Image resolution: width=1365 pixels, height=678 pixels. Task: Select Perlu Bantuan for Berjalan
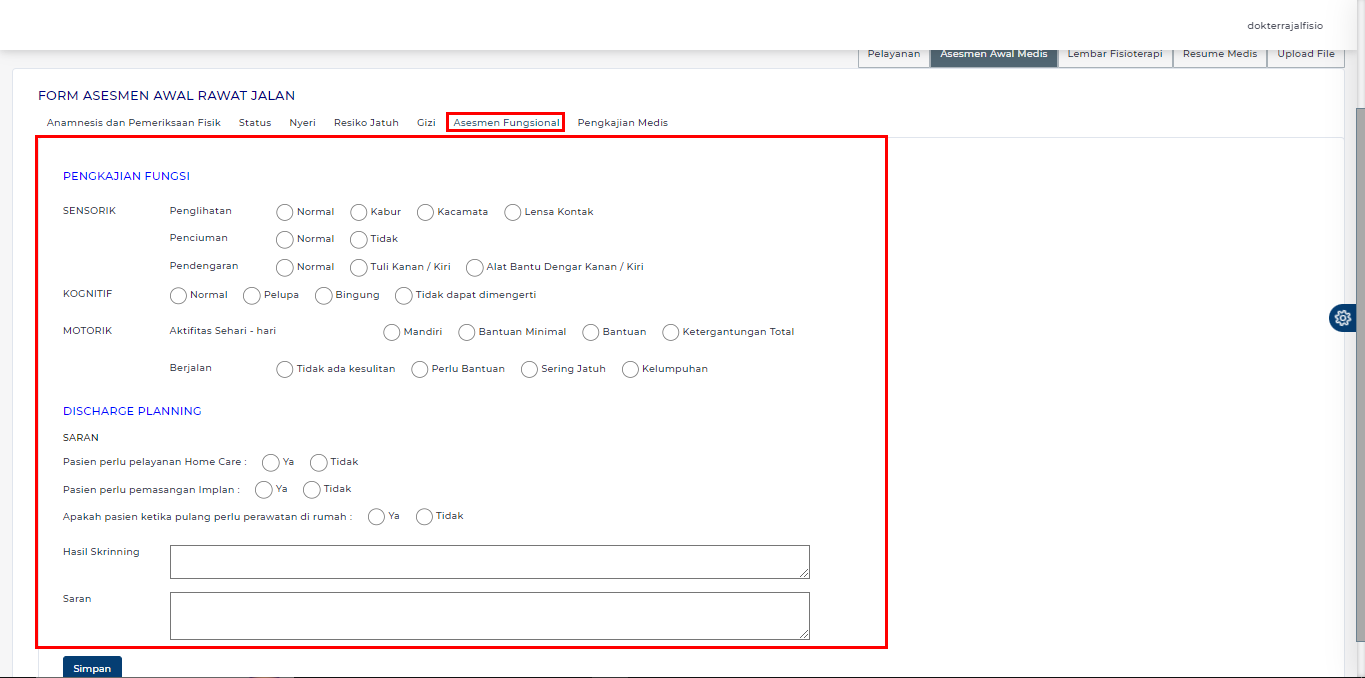pos(420,370)
